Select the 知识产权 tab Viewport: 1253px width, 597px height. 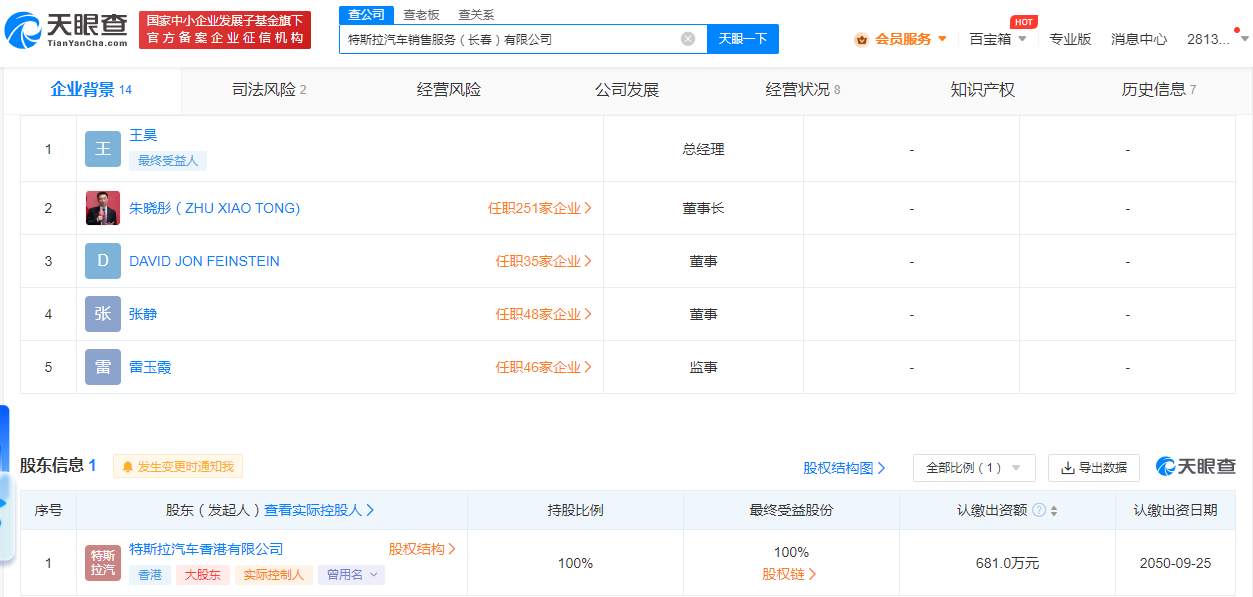[x=982, y=90]
